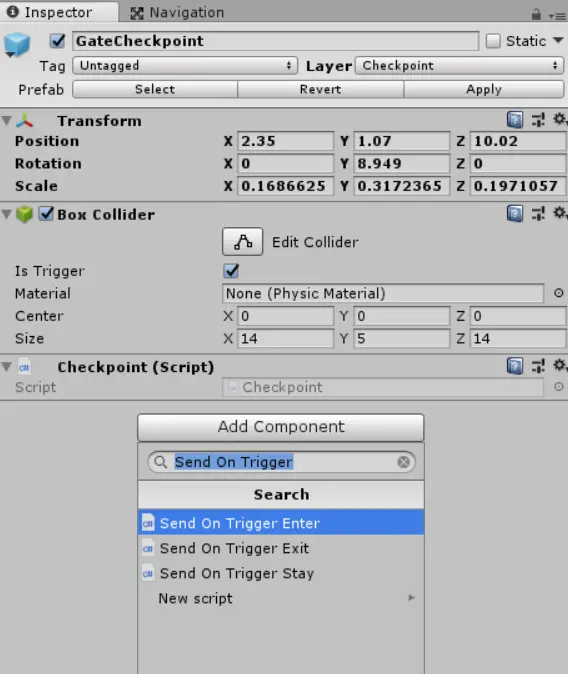The image size is (568, 674).
Task: Click the Send On Trigger Stay icon
Action: tap(148, 573)
